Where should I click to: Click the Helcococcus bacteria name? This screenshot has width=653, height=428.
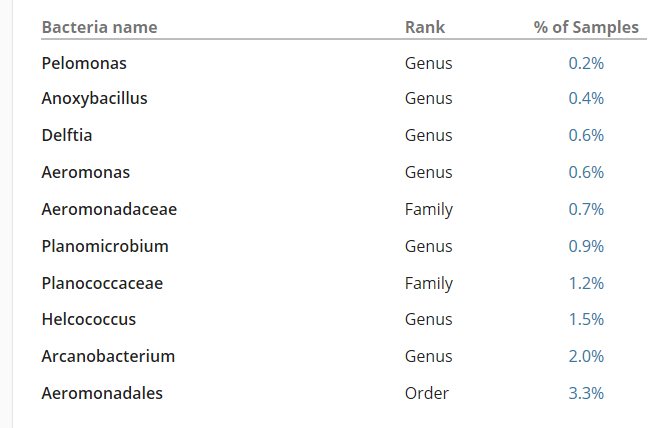pos(89,319)
